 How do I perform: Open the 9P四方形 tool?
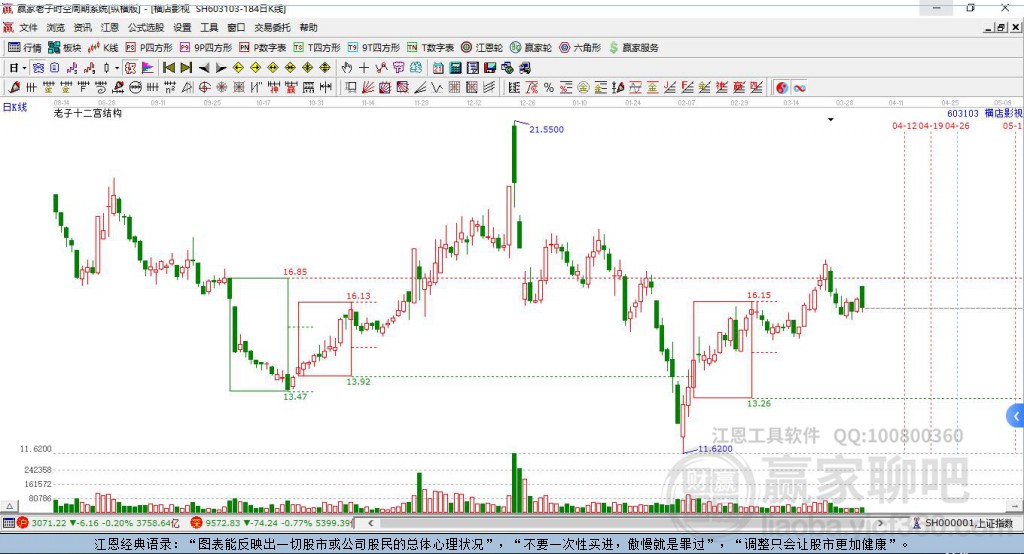pos(206,48)
